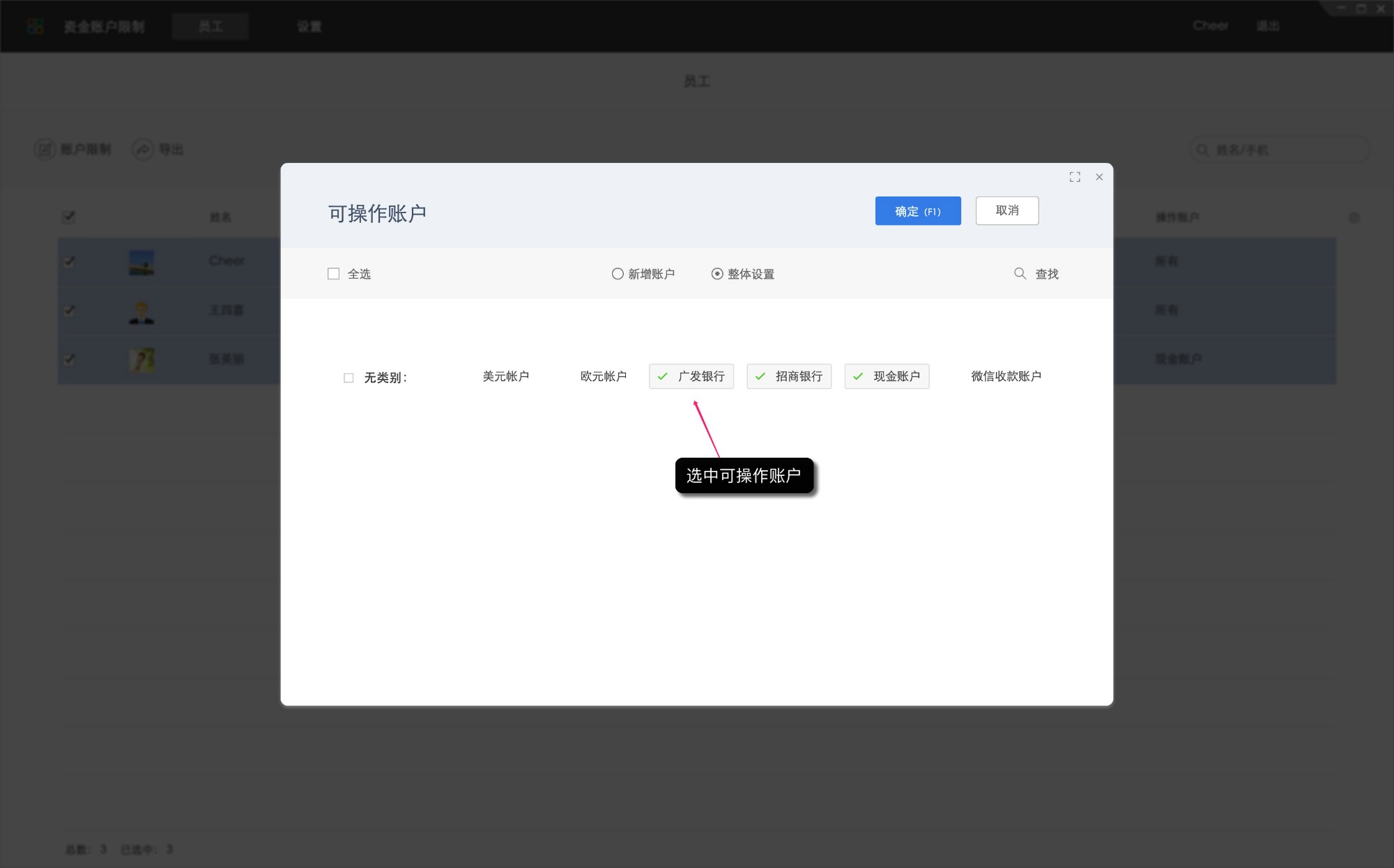This screenshot has height=868, width=1394.
Task: Click the 账户限制 edit icon in toolbar
Action: tap(45, 149)
